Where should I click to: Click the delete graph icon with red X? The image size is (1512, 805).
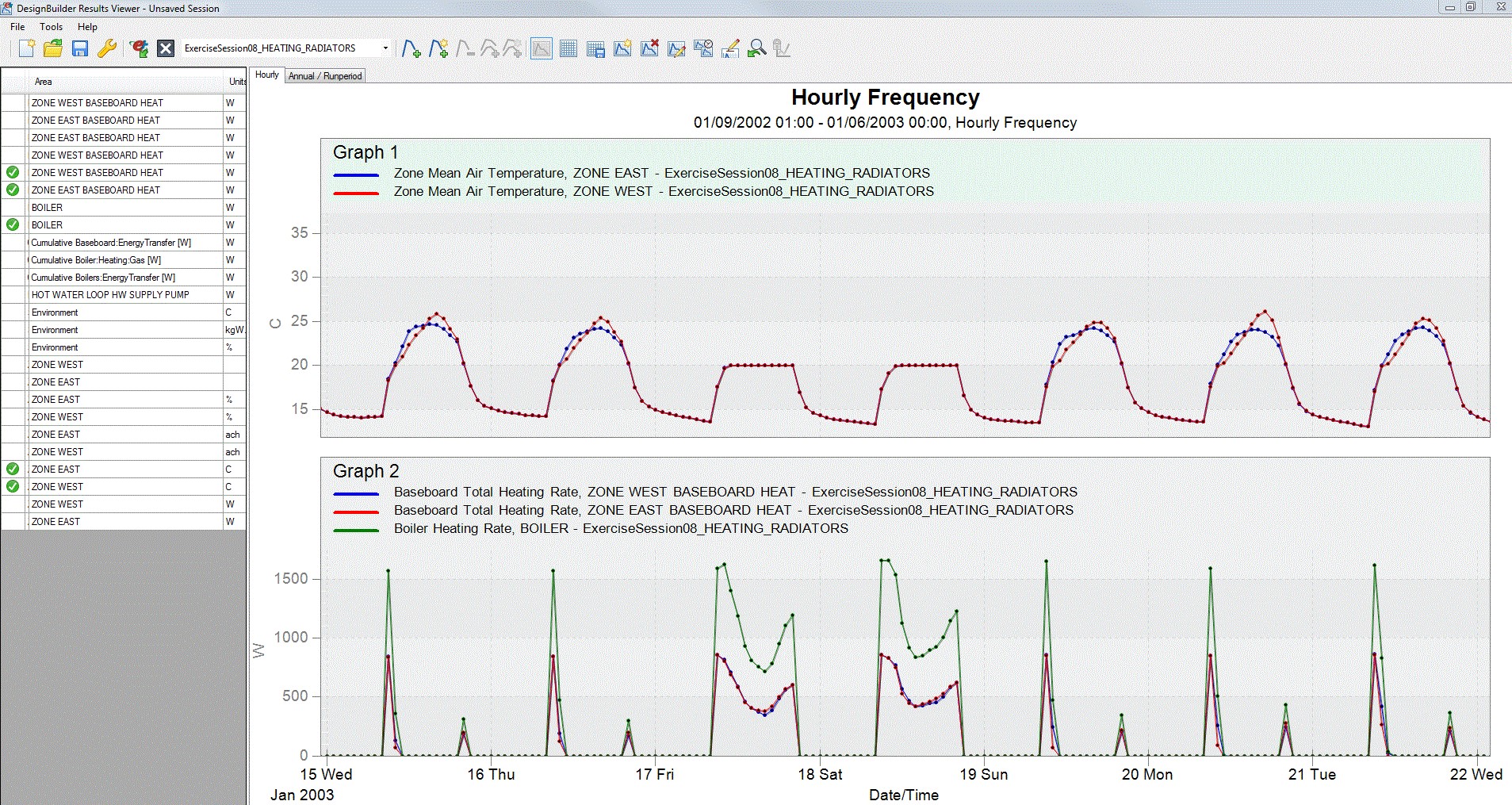[x=649, y=48]
